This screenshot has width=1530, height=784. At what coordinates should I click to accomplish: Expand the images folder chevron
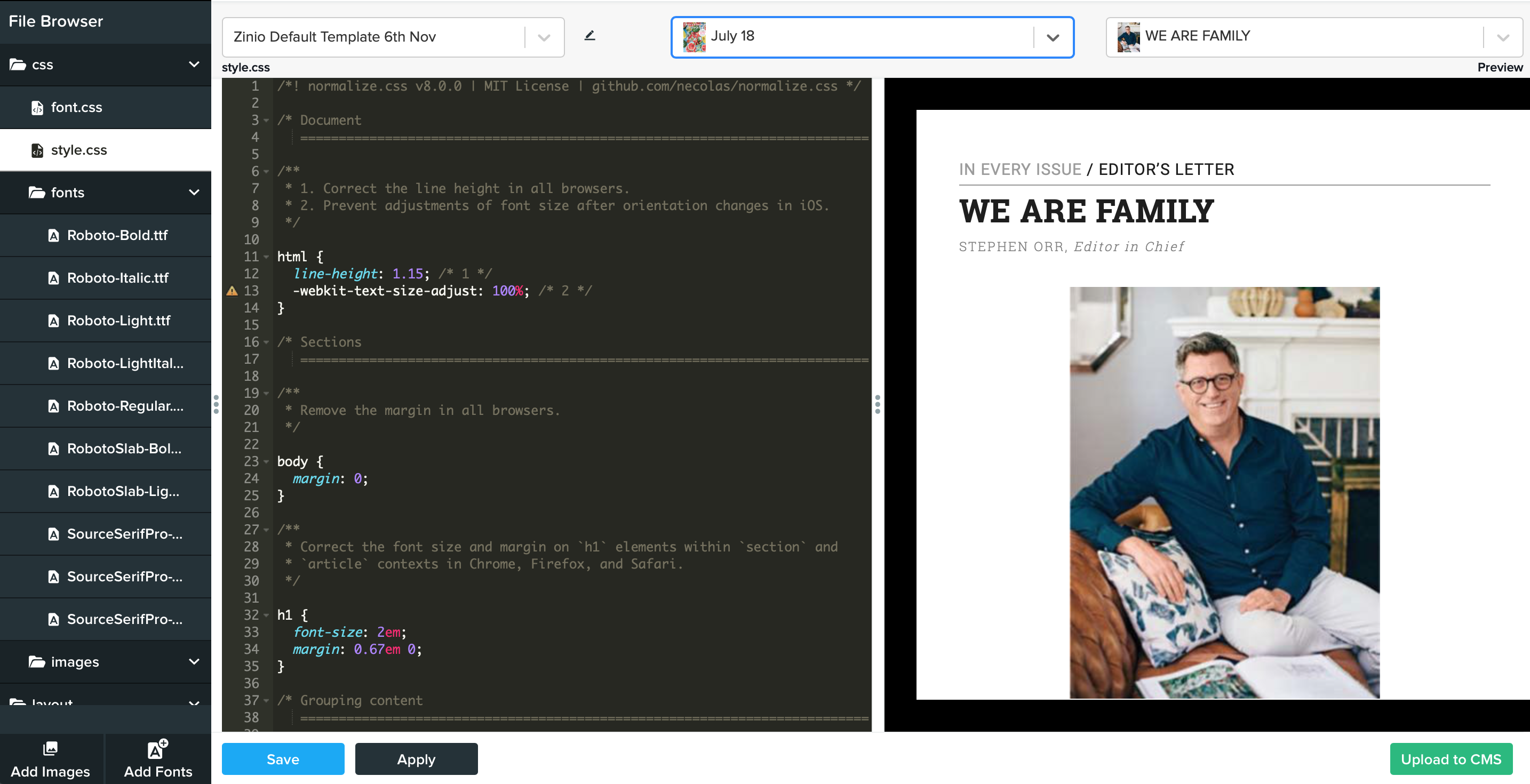[194, 662]
